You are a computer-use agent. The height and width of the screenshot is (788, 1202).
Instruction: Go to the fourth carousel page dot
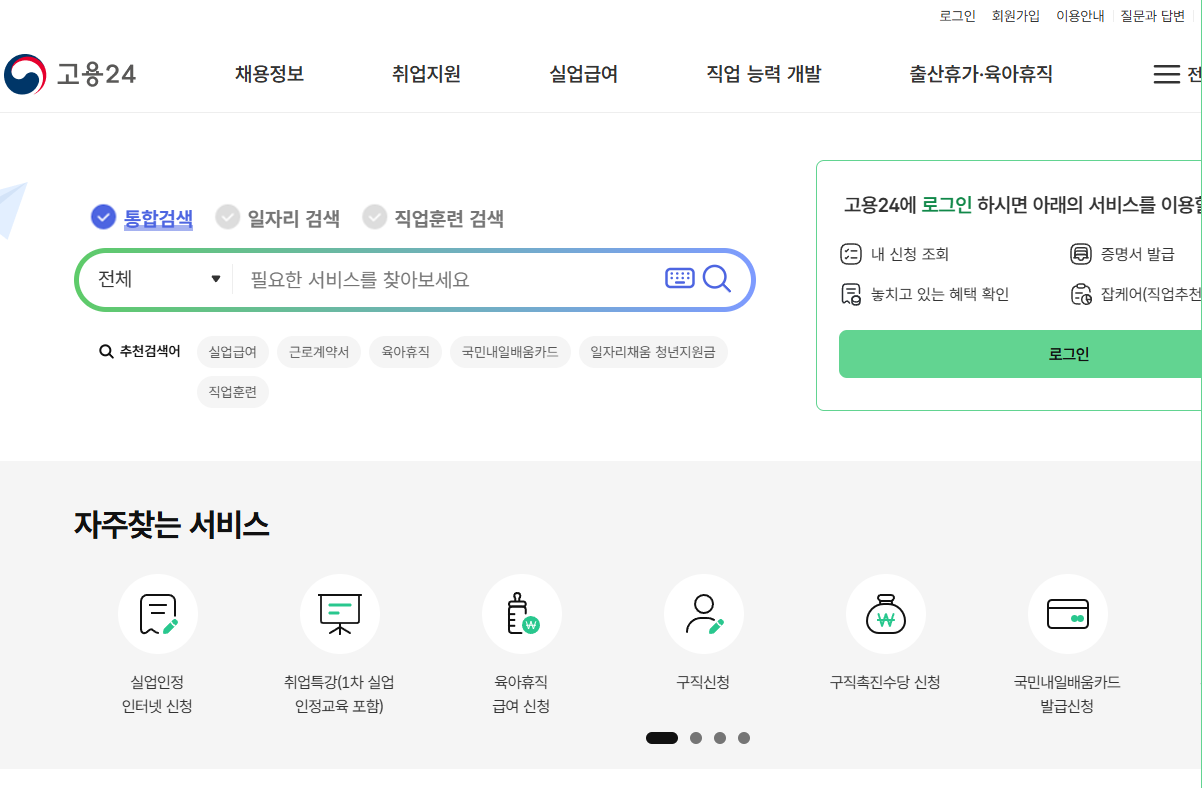tap(744, 738)
